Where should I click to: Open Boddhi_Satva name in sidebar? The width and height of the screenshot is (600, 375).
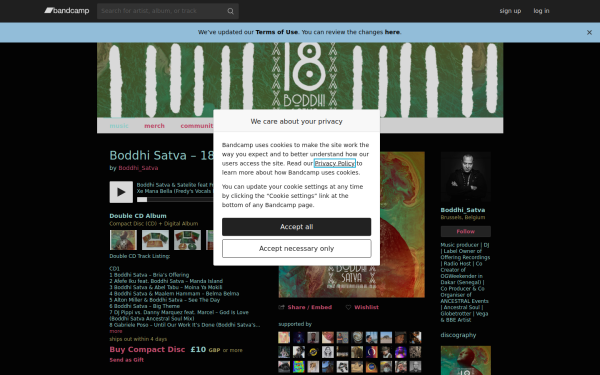point(463,210)
